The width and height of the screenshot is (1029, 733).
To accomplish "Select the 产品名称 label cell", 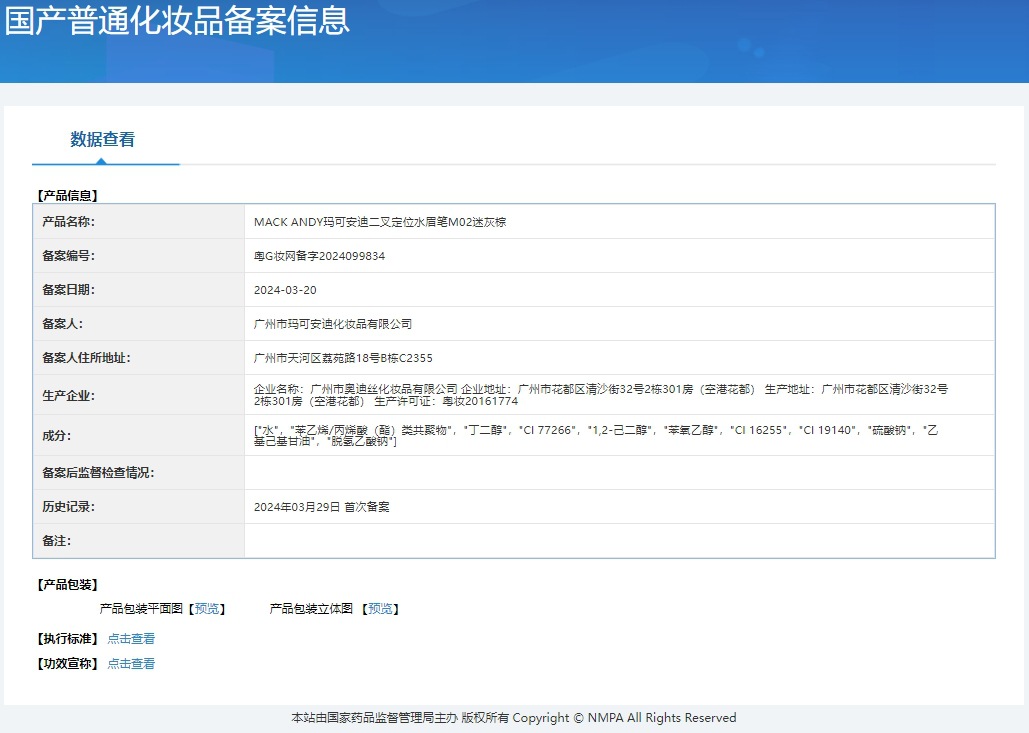I will coord(138,222).
